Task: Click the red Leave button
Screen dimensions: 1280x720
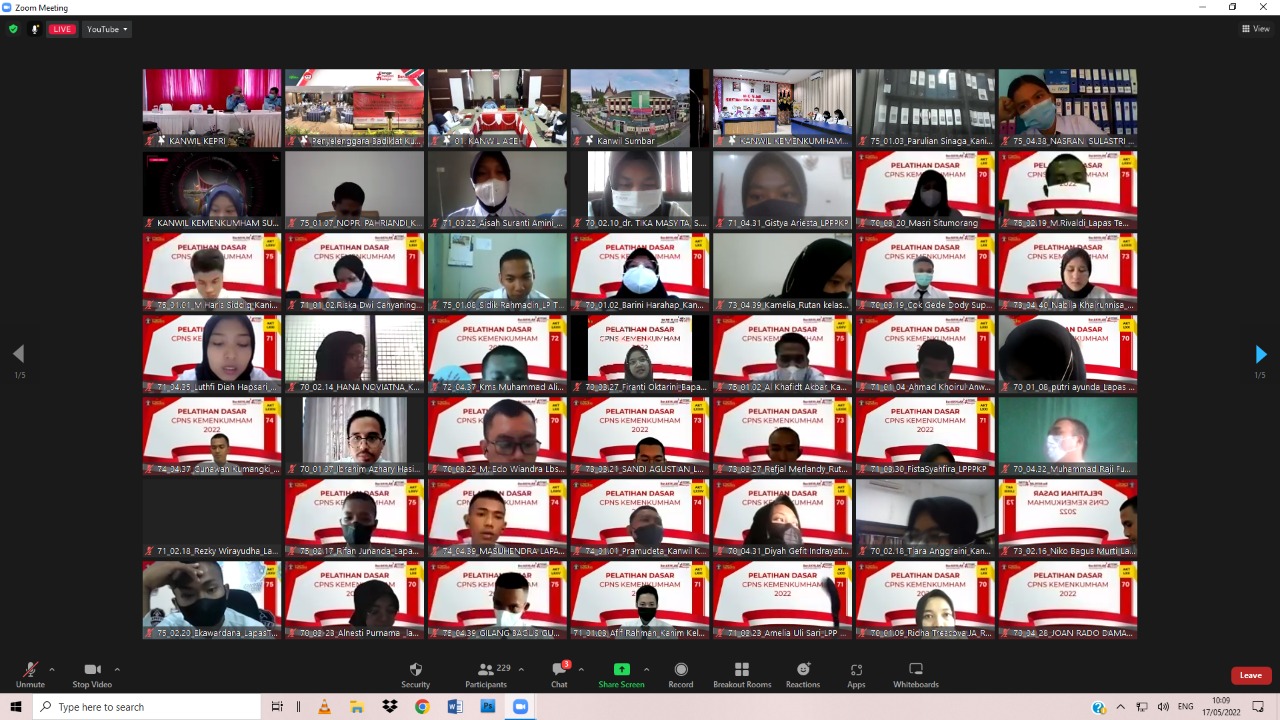Action: [1251, 675]
